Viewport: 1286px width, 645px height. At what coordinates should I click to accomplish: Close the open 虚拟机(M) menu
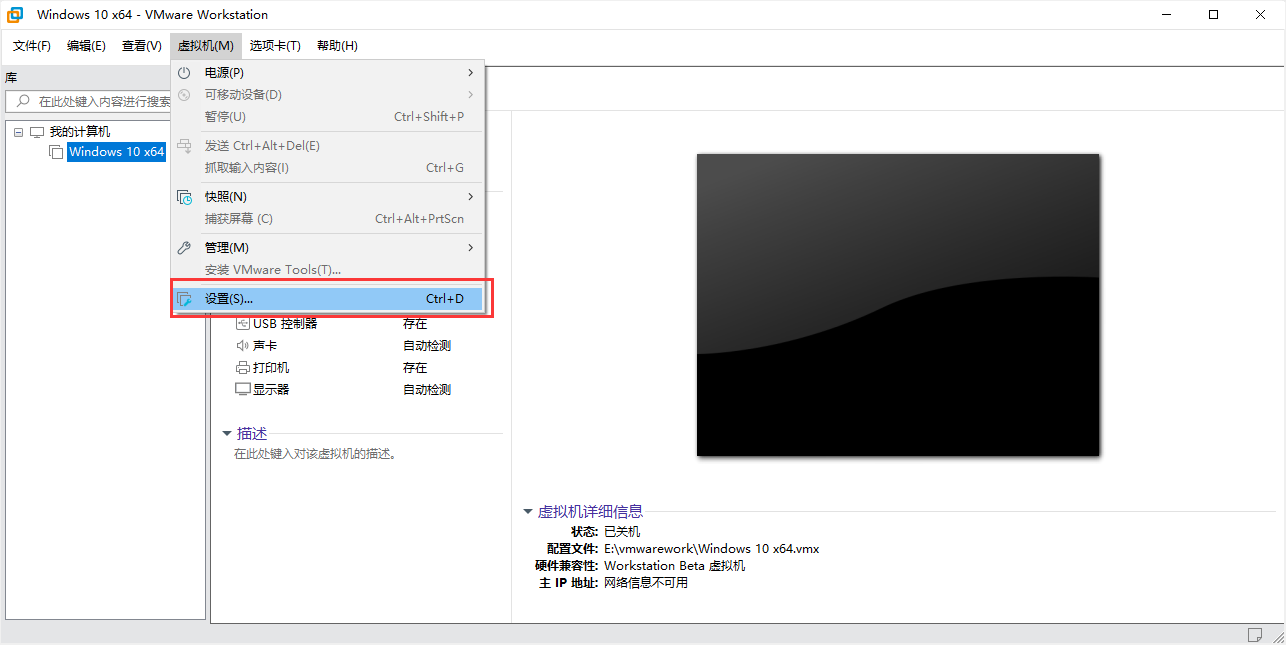(206, 46)
